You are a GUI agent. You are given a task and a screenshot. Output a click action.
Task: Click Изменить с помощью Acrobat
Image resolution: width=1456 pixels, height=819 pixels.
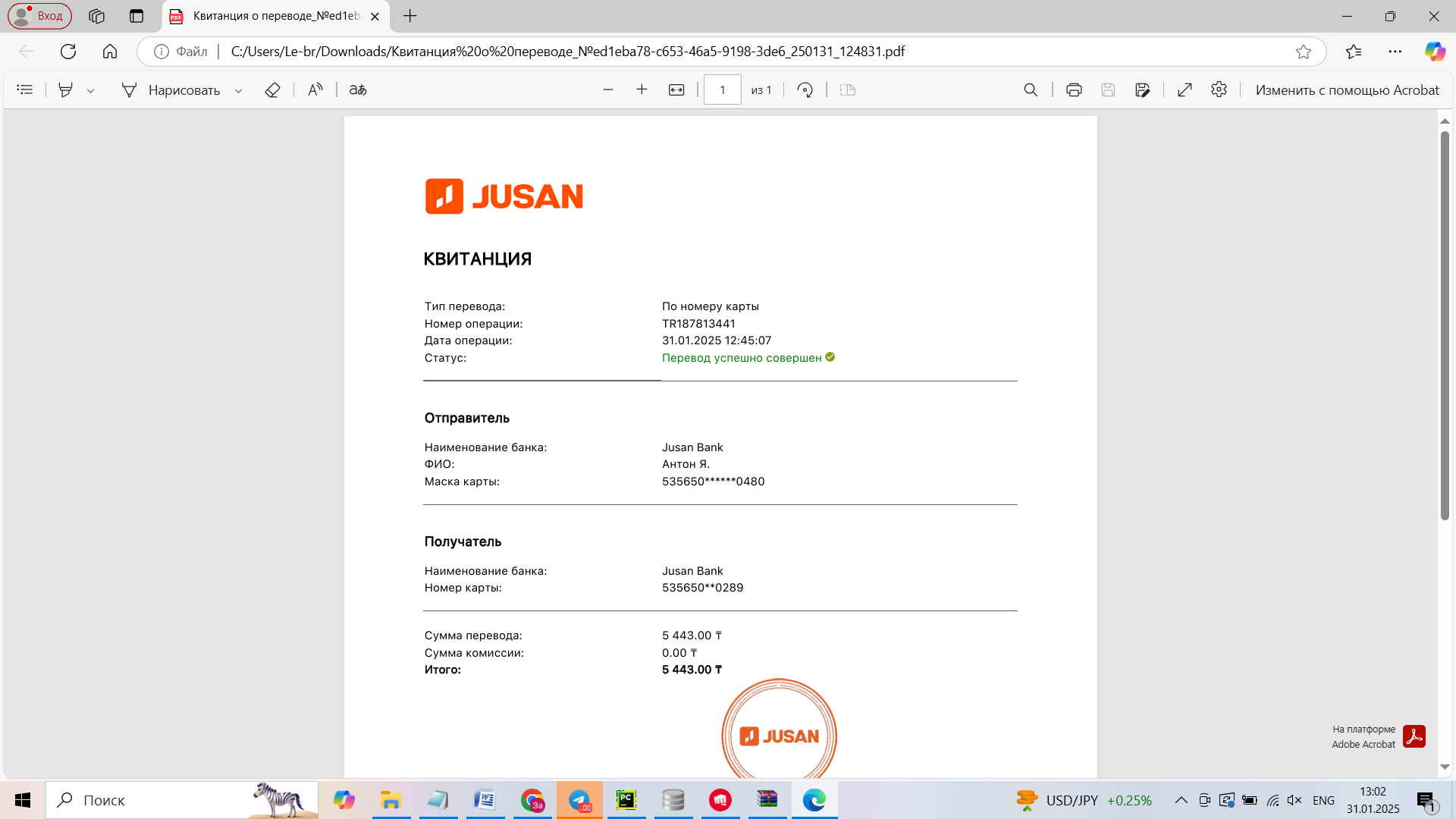pos(1347,89)
